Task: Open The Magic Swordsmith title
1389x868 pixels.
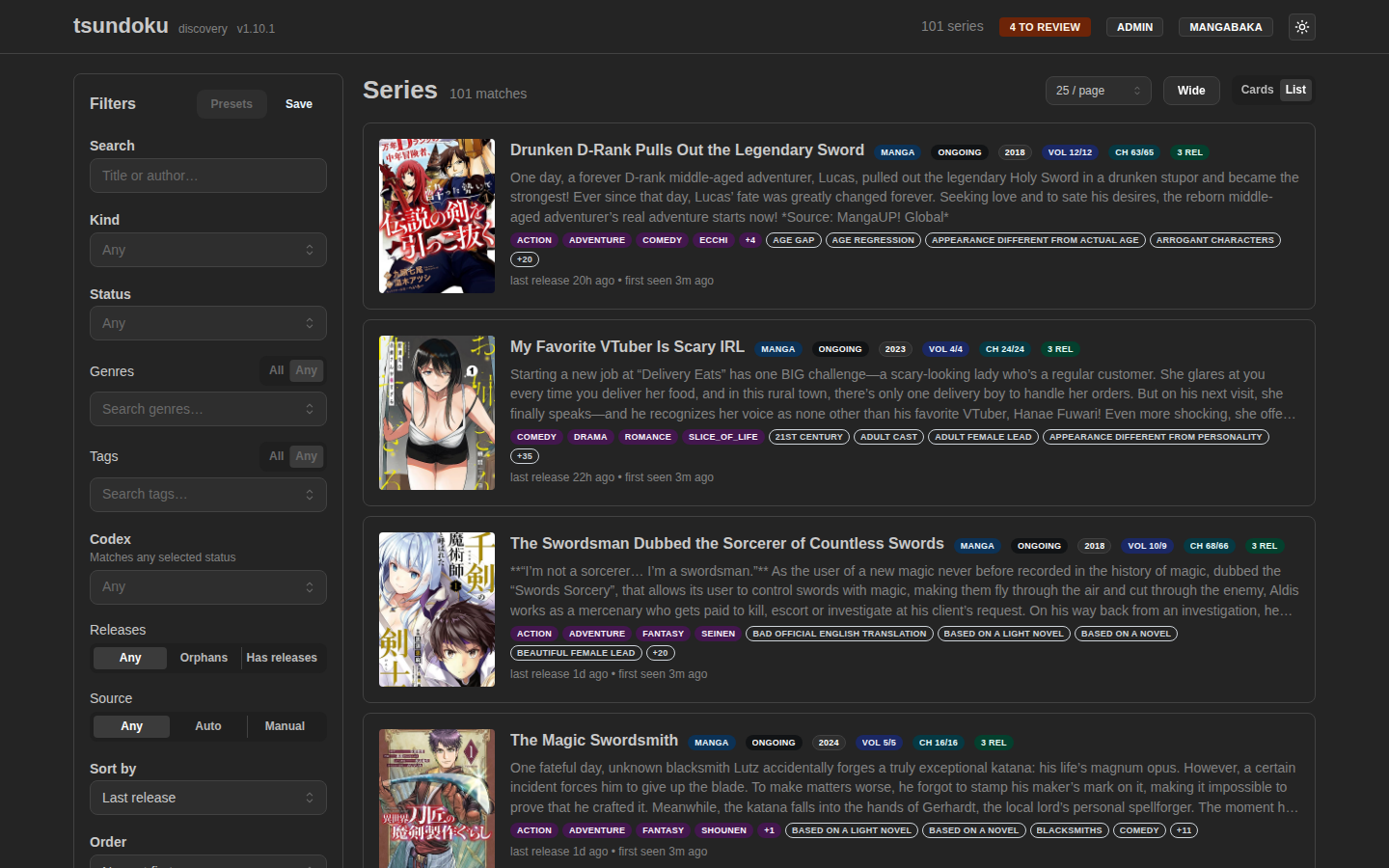Action: click(594, 740)
